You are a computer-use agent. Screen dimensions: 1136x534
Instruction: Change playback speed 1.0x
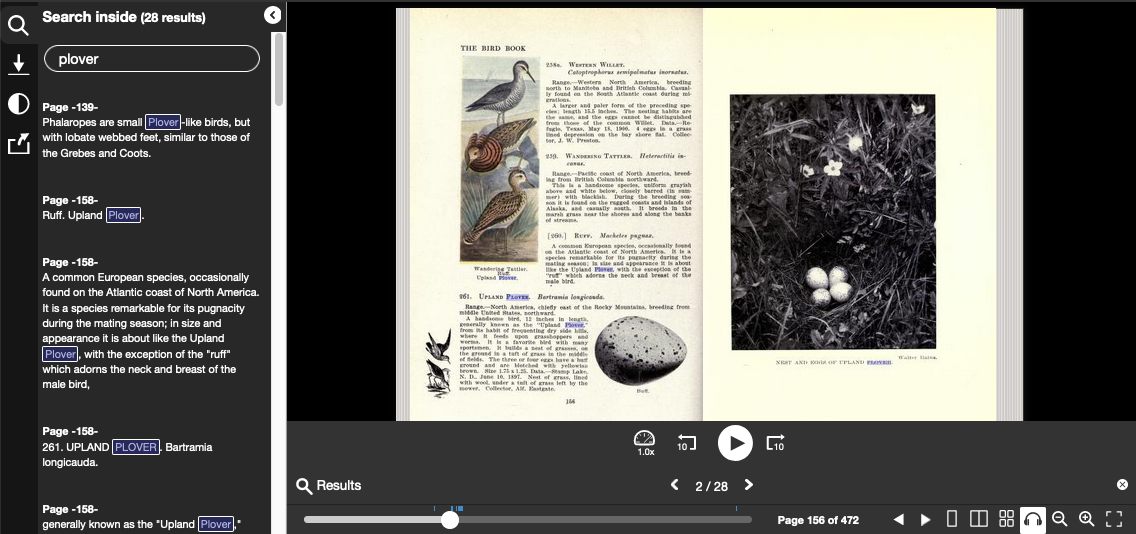coord(644,443)
